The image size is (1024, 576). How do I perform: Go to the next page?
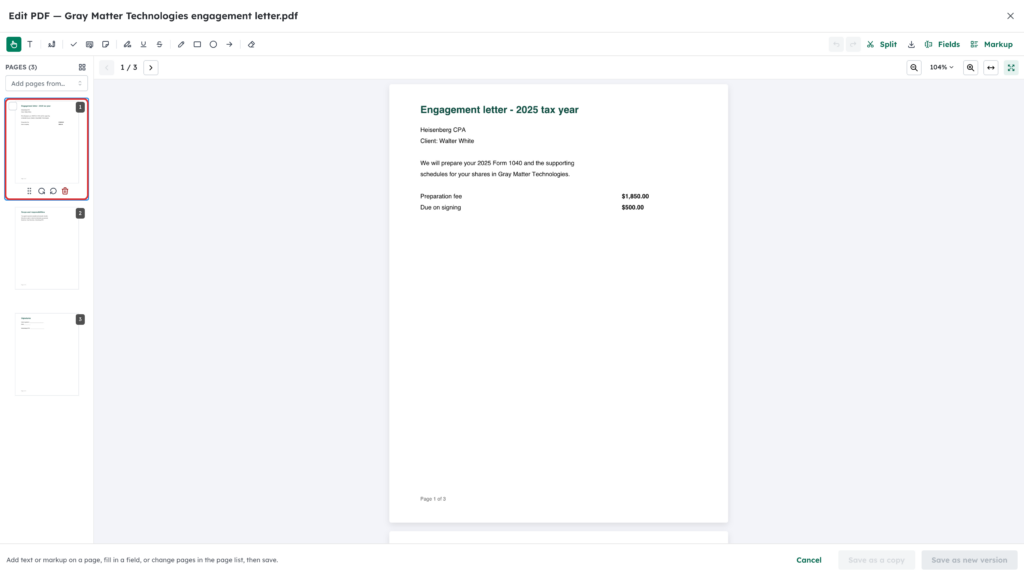click(x=151, y=67)
